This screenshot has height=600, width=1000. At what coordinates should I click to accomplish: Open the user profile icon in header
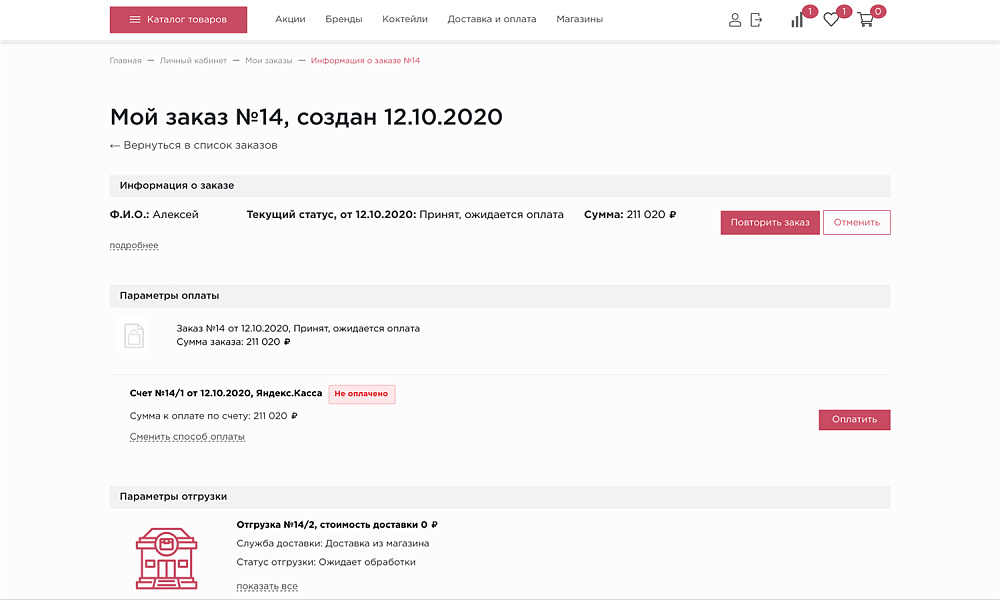[736, 19]
